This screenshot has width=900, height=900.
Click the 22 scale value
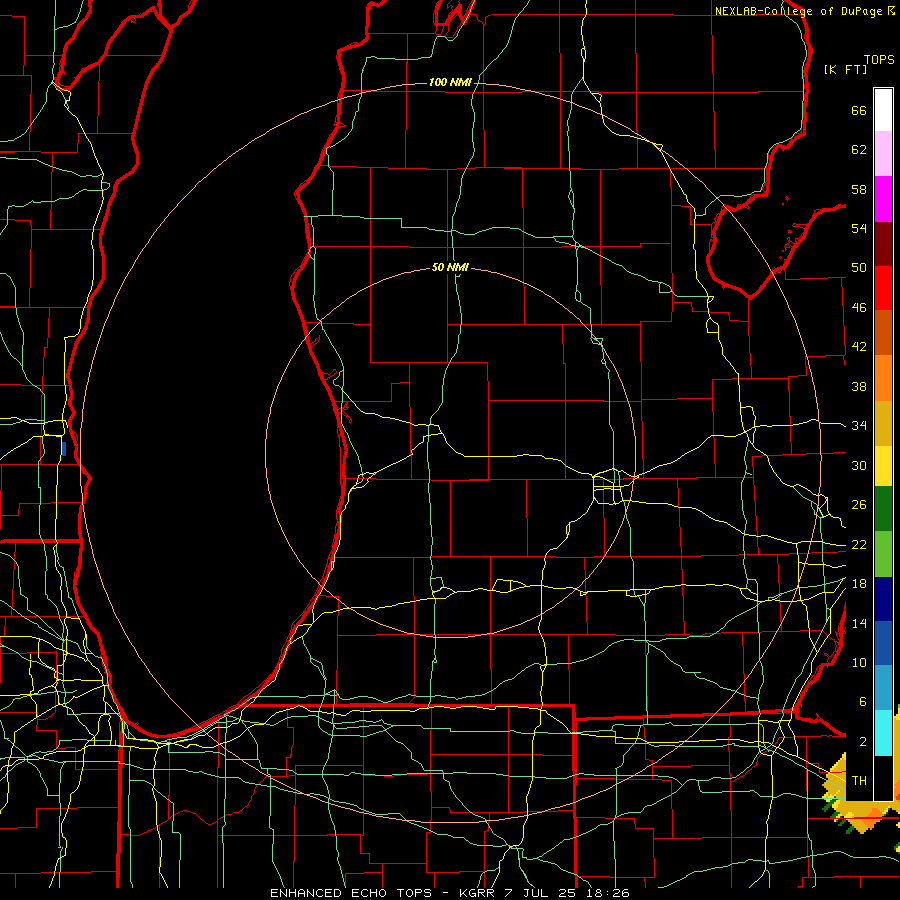point(859,544)
